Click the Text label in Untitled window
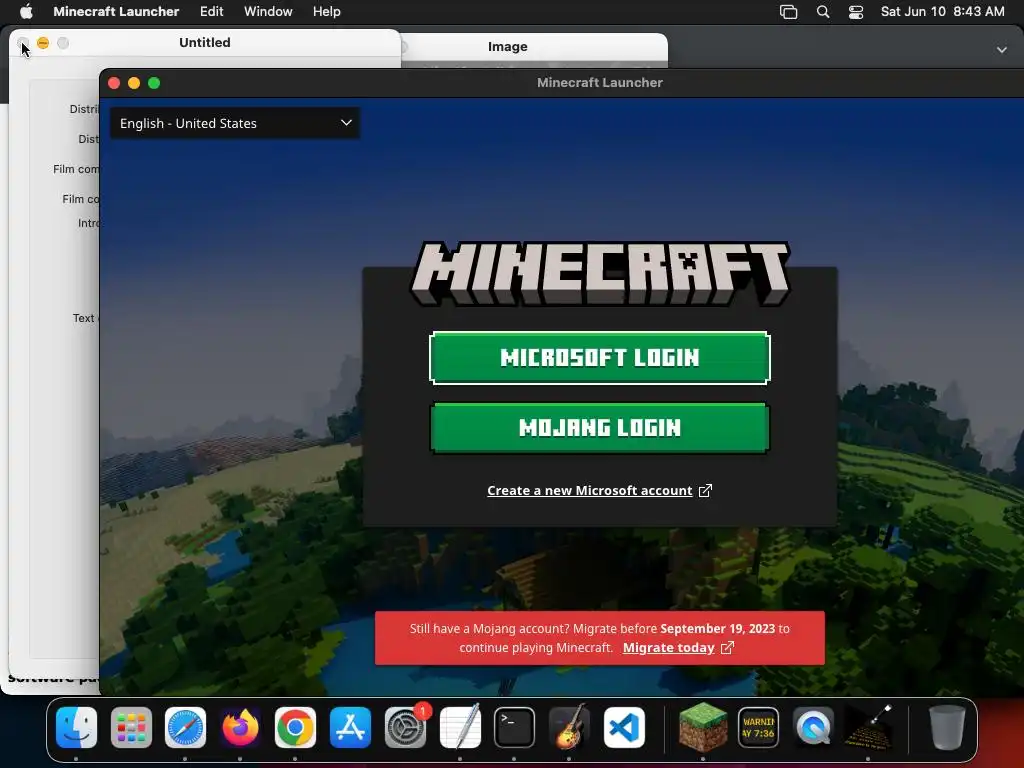1024x768 pixels. 85,318
